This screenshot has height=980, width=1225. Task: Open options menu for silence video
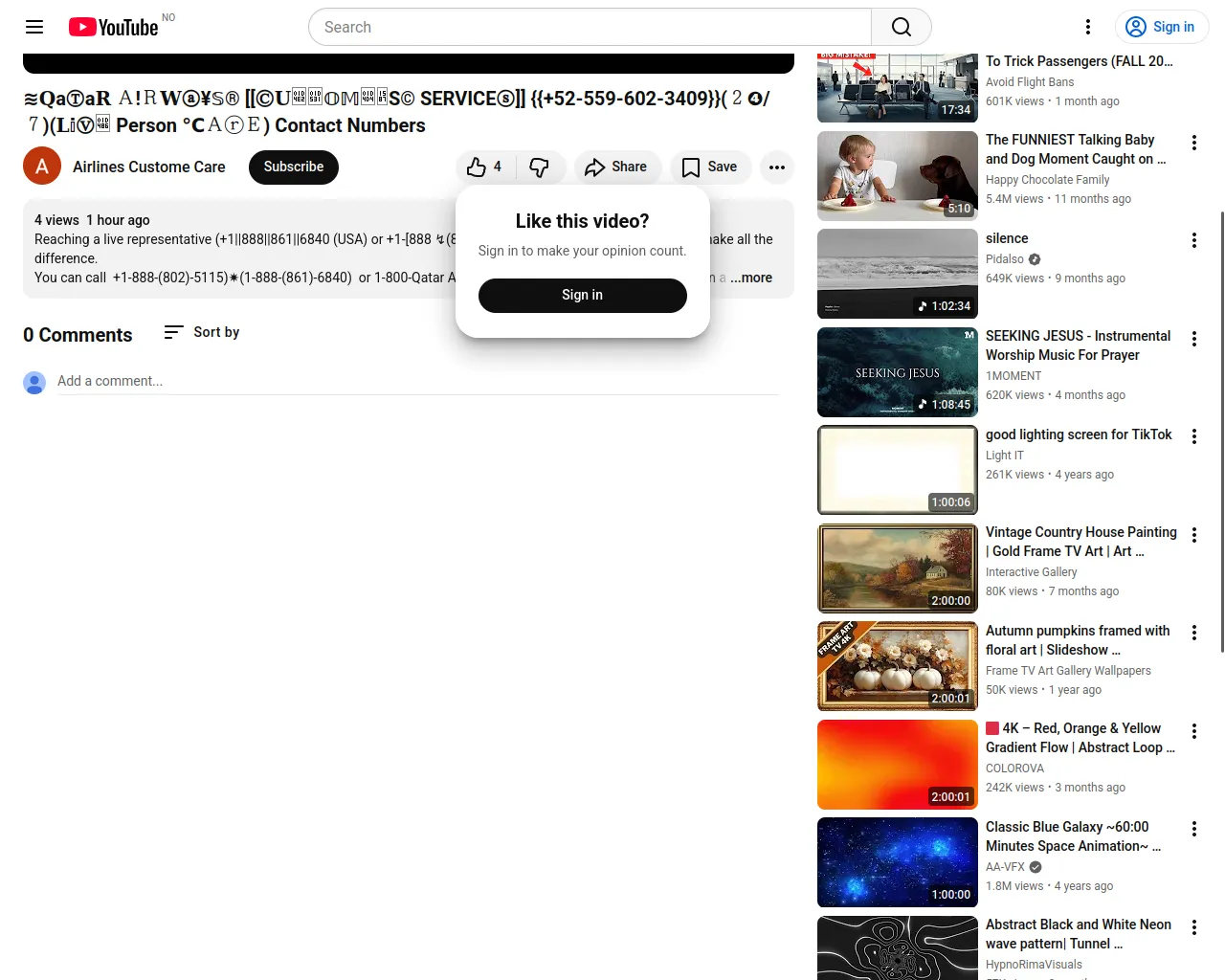click(x=1193, y=240)
